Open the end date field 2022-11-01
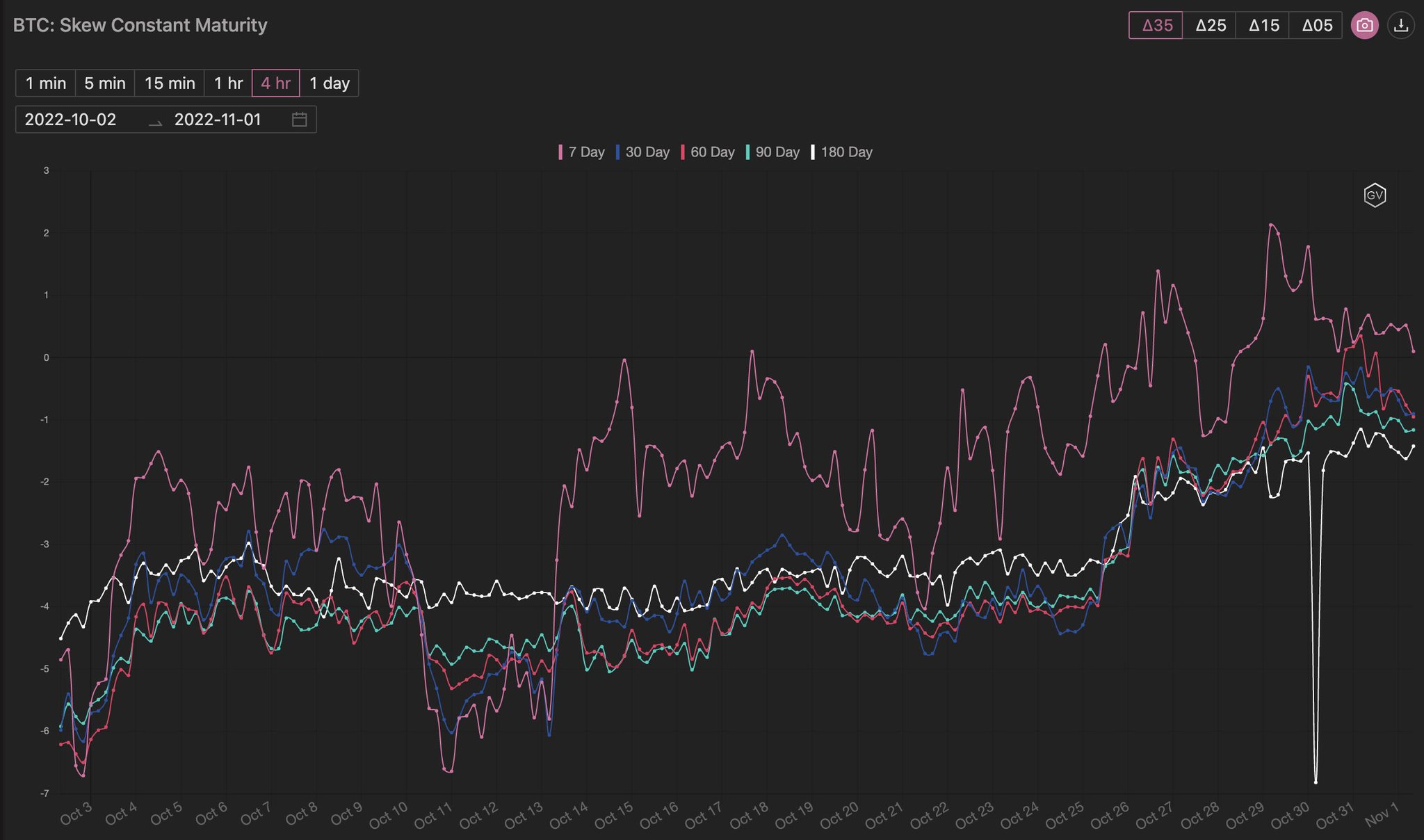The width and height of the screenshot is (1424, 840). (x=218, y=119)
